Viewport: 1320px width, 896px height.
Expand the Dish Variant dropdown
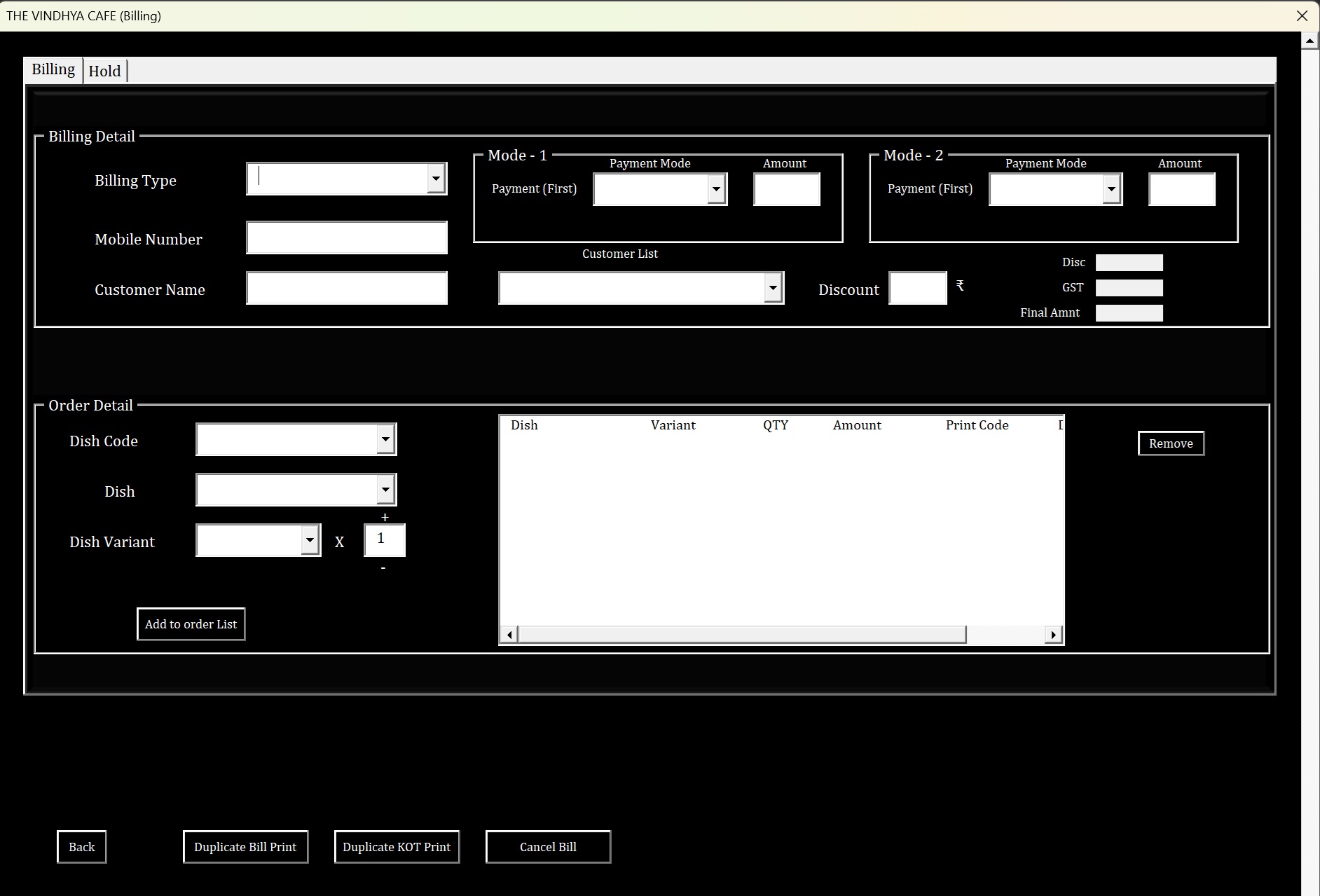pyautogui.click(x=310, y=539)
